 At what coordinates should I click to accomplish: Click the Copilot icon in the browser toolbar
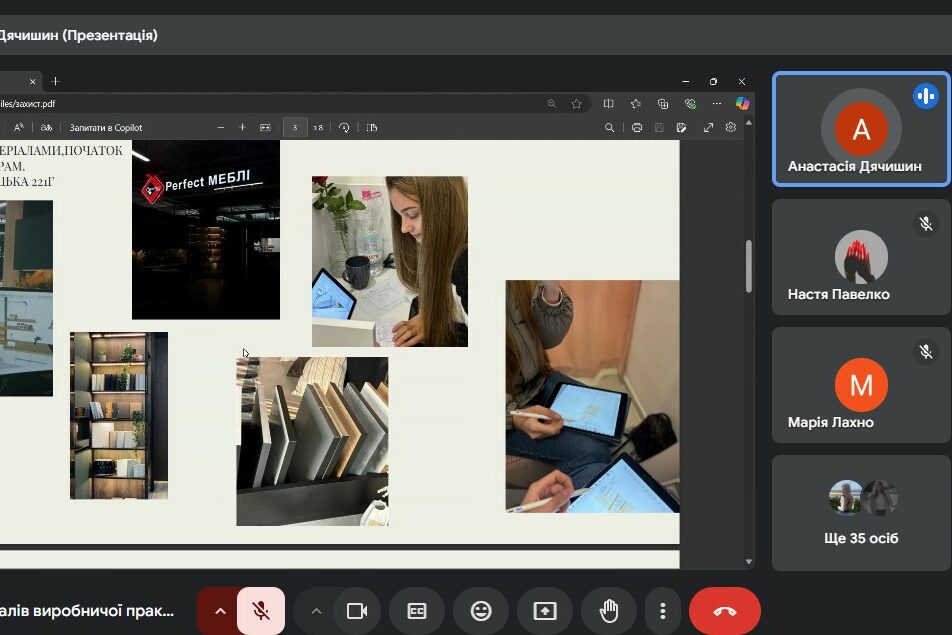pyautogui.click(x=742, y=103)
